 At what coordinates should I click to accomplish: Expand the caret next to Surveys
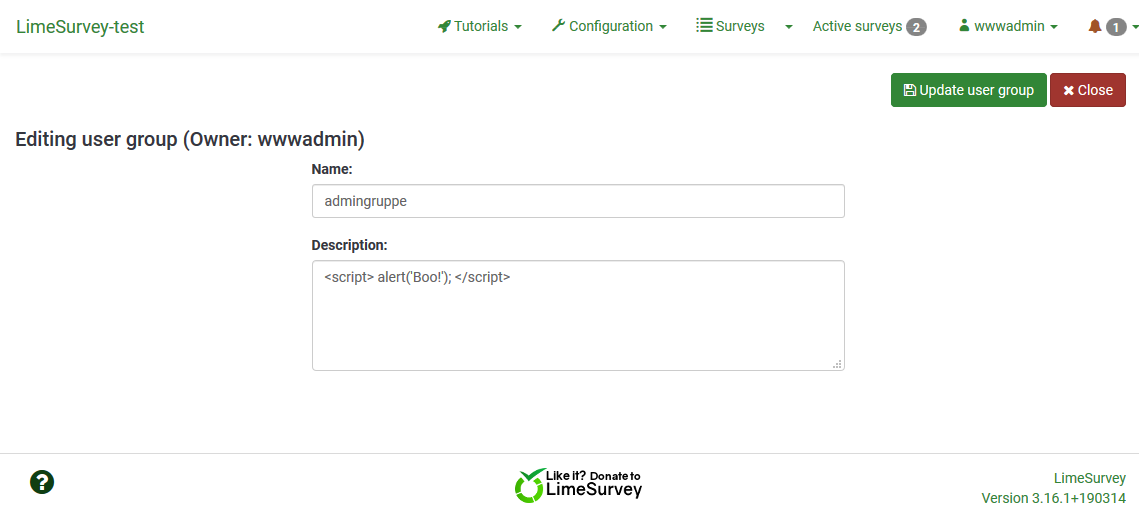pyautogui.click(x=789, y=27)
